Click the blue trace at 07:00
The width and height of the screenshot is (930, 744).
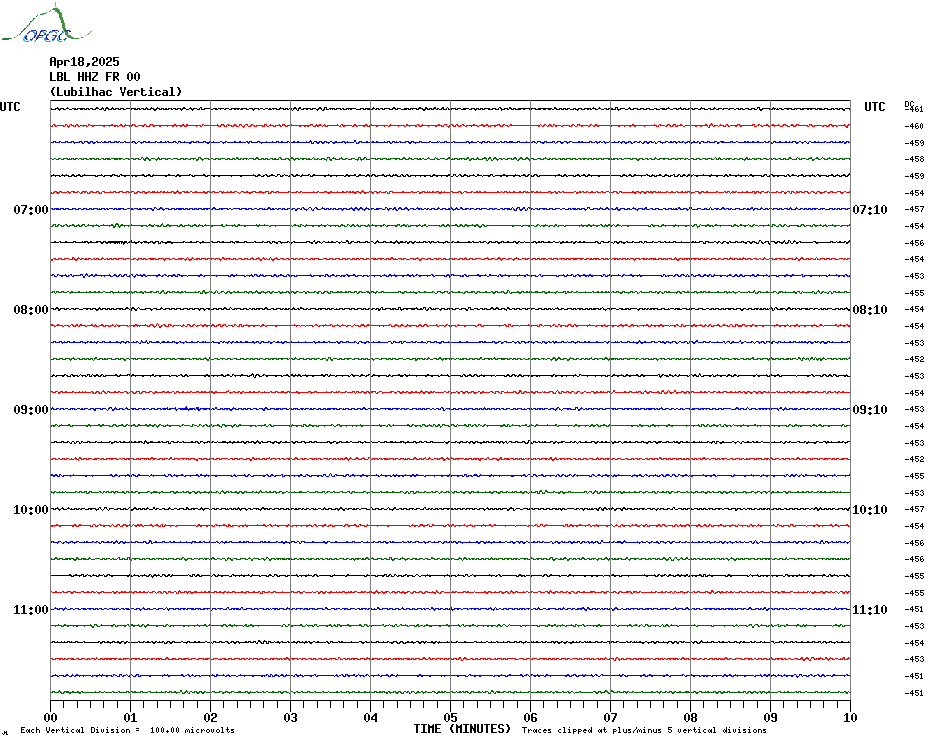point(450,209)
